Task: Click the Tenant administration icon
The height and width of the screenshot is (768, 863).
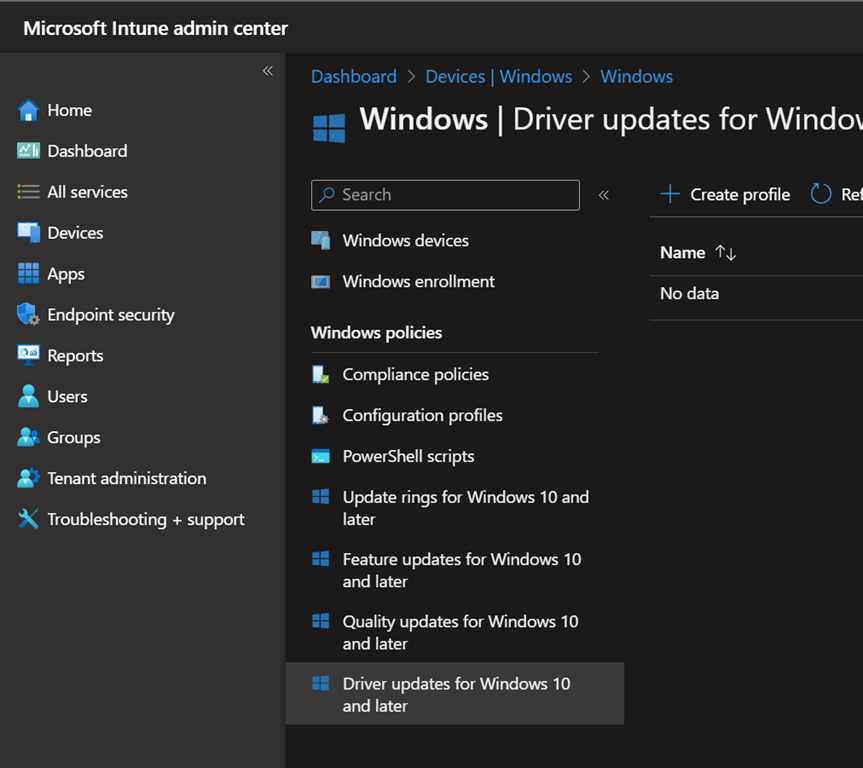Action: (x=28, y=479)
